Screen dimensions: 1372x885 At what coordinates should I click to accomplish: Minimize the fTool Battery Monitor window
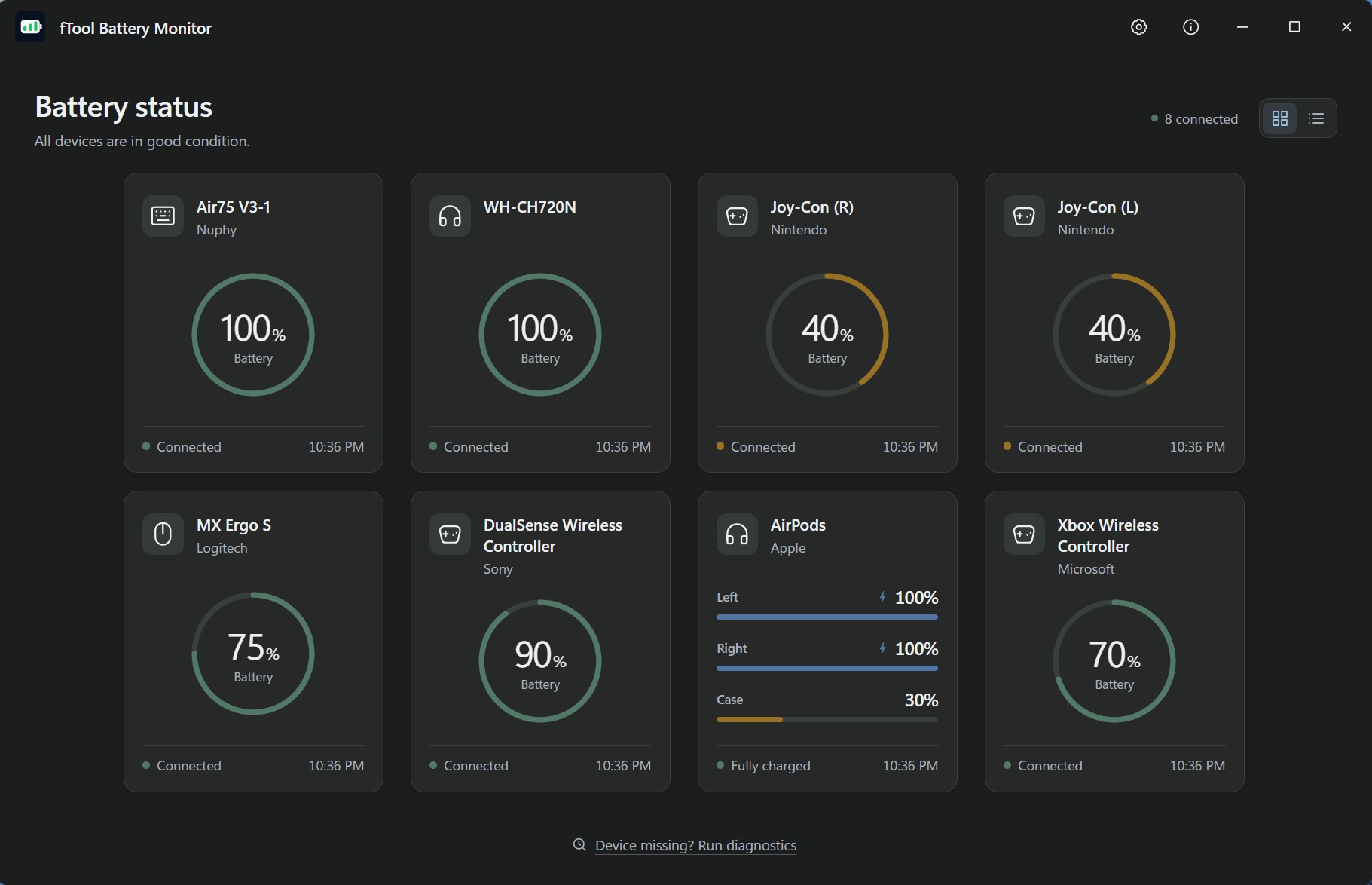click(x=1242, y=27)
